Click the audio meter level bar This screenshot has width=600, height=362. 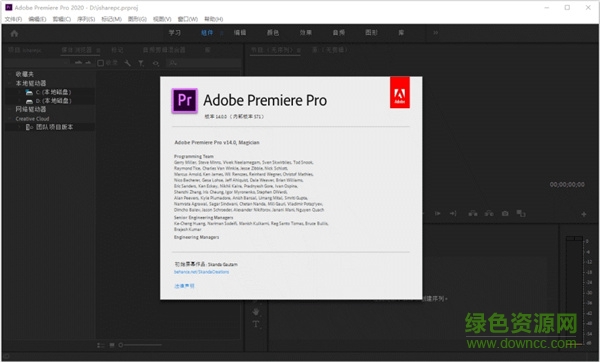point(574,292)
